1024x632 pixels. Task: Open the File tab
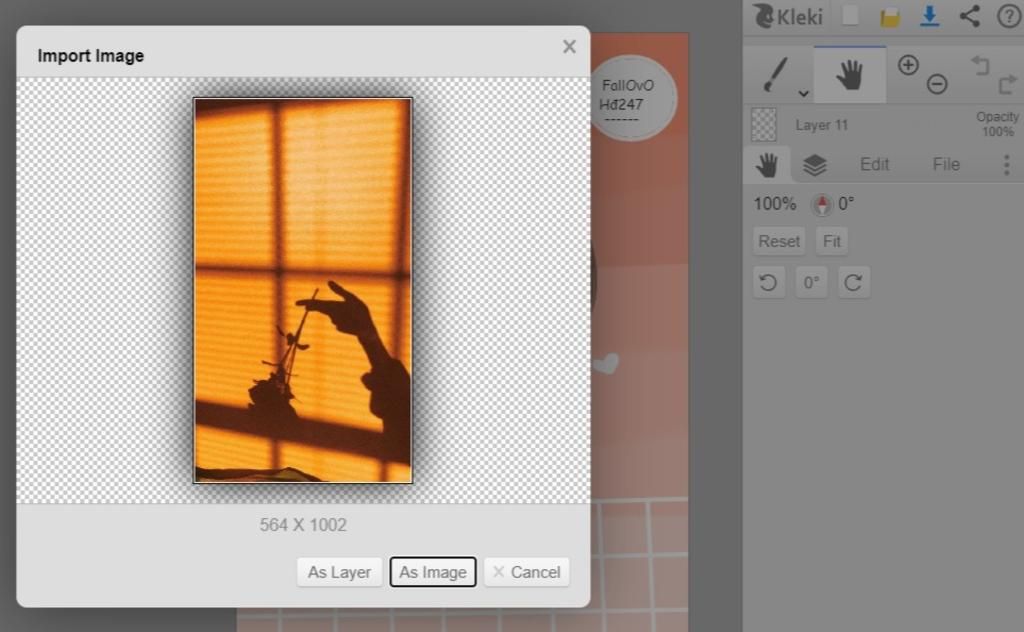[946, 165]
